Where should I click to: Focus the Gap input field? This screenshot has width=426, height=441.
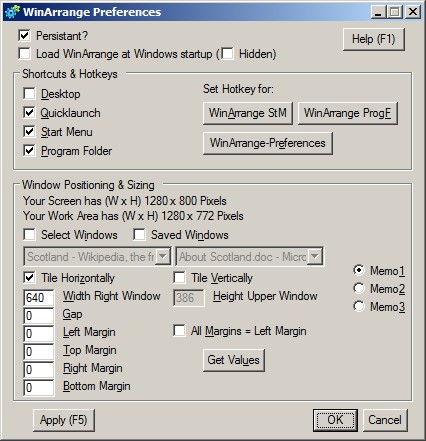(39, 316)
